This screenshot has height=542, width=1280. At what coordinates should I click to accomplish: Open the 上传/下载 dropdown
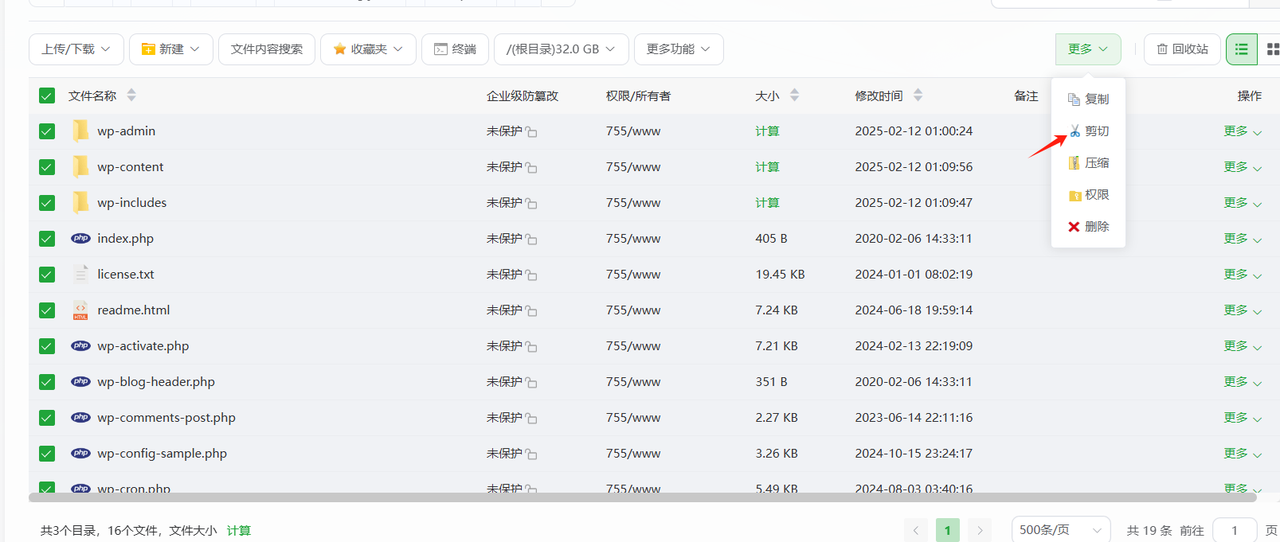coord(77,49)
